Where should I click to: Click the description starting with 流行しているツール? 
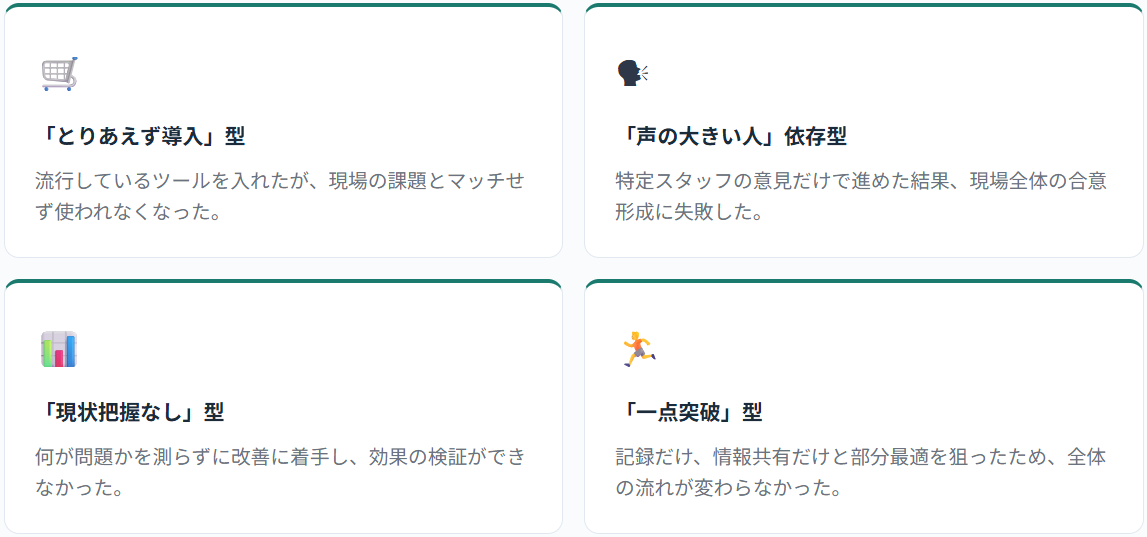[x=279, y=196]
